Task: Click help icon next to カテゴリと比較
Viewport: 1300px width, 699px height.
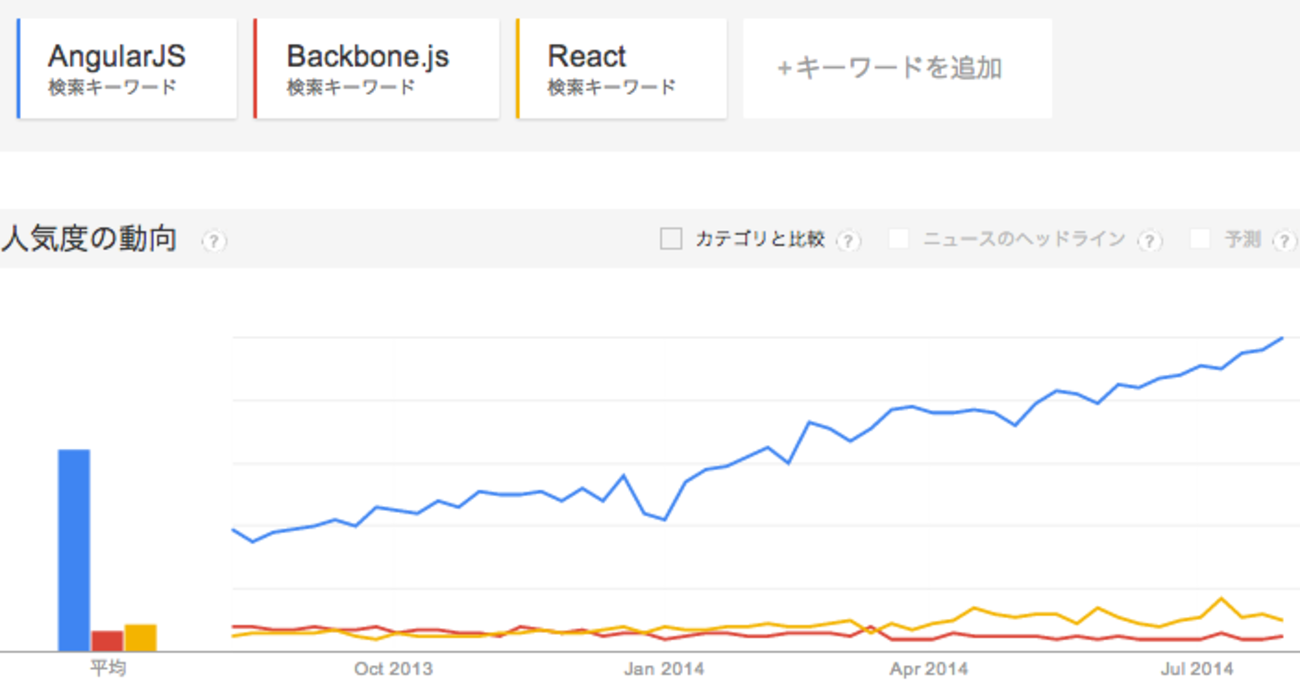Action: point(848,241)
